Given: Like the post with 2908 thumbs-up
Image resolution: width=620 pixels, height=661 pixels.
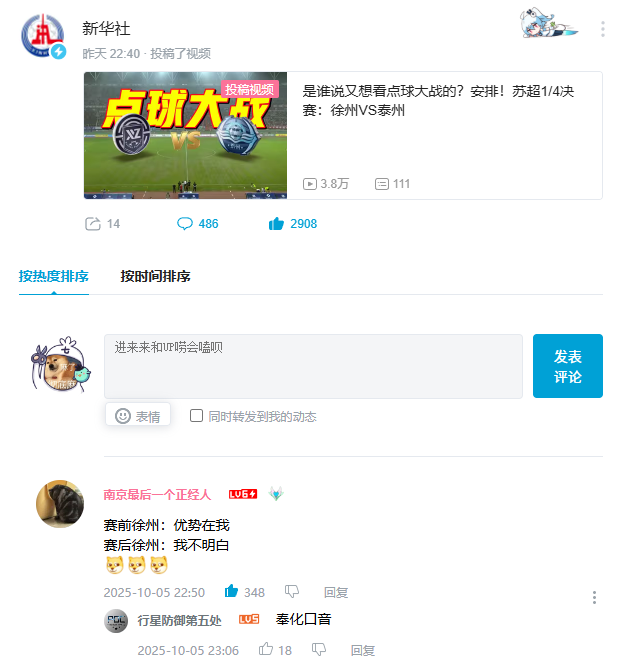Looking at the screenshot, I should coord(276,224).
